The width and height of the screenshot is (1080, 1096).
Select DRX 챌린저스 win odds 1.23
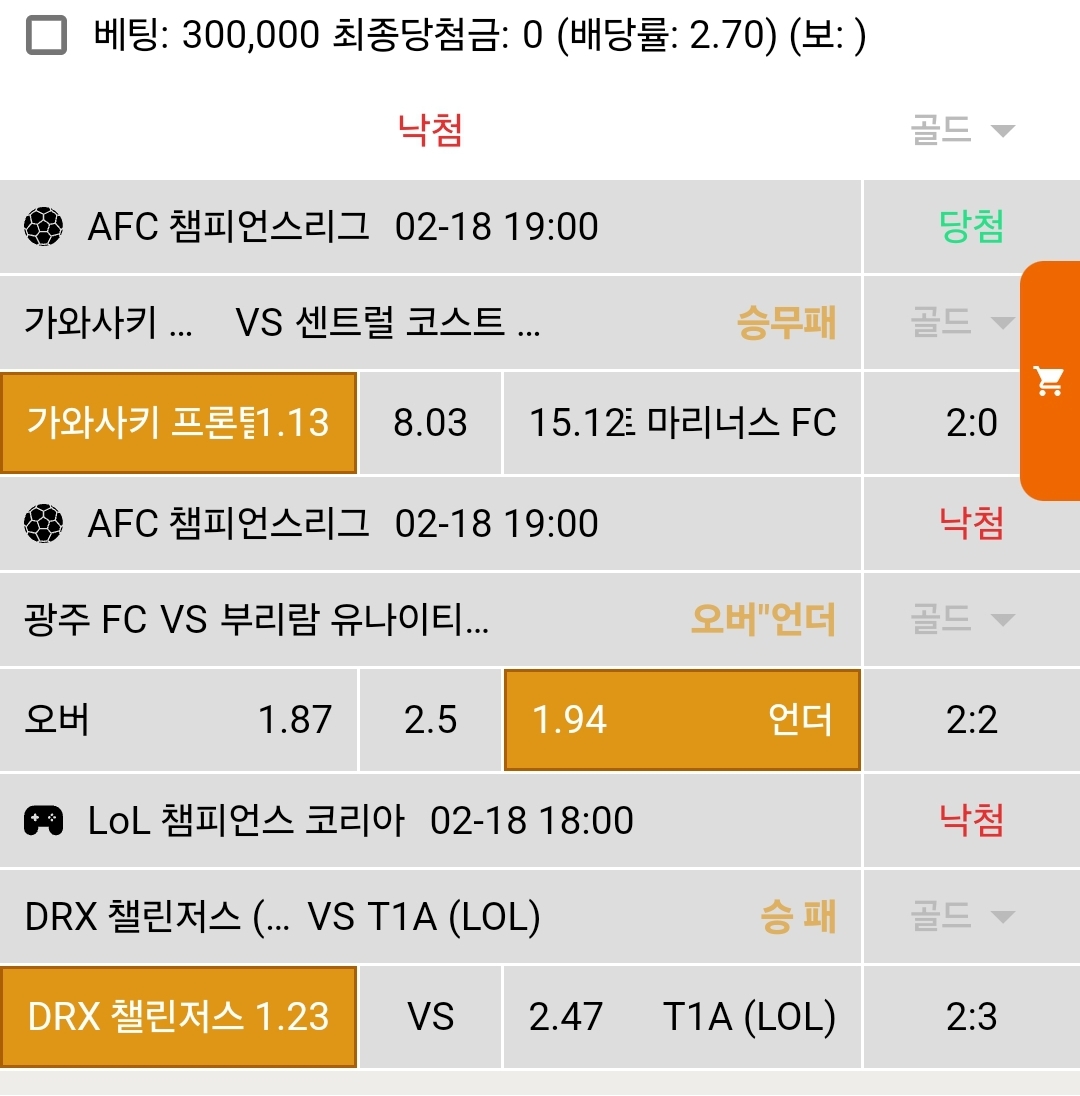tap(178, 1017)
